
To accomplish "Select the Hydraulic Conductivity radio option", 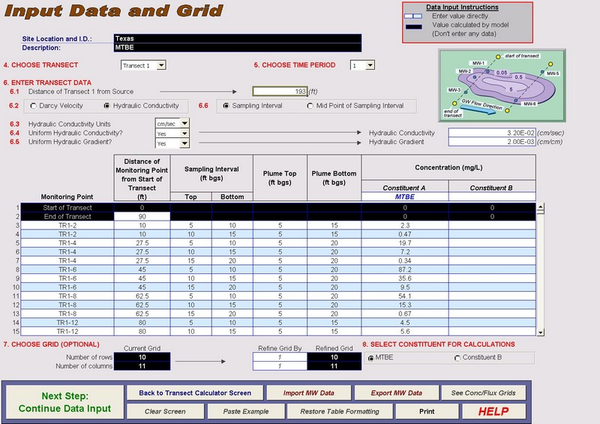I will [107, 105].
